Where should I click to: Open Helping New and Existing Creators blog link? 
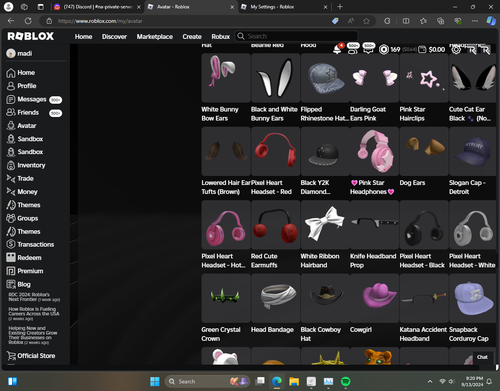[x=33, y=335]
